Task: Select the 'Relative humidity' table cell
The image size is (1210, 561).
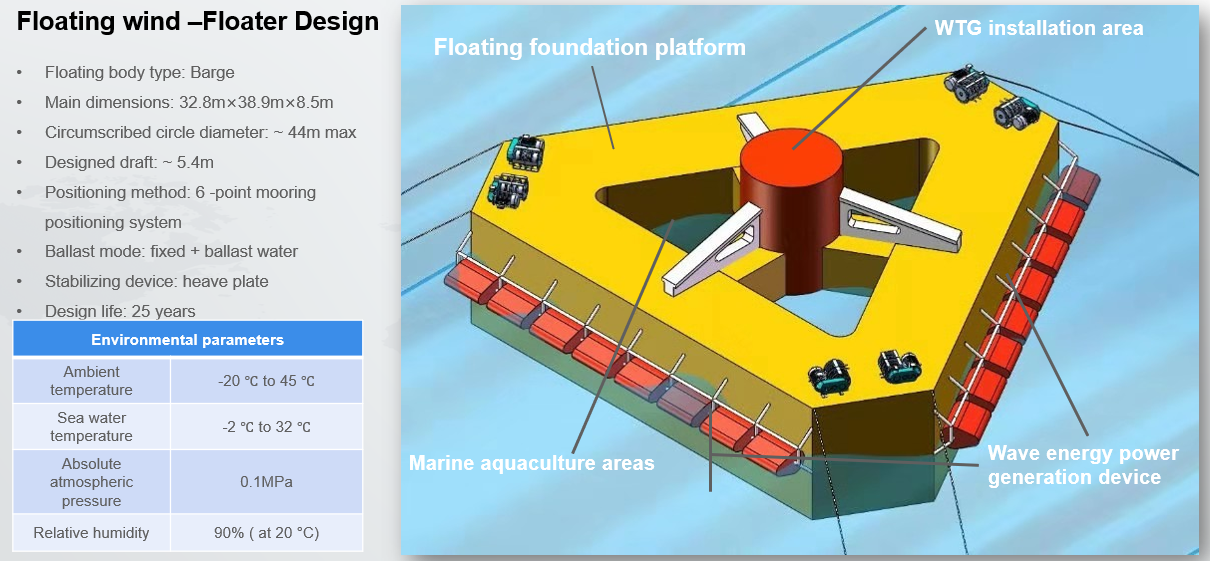Action: [91, 532]
